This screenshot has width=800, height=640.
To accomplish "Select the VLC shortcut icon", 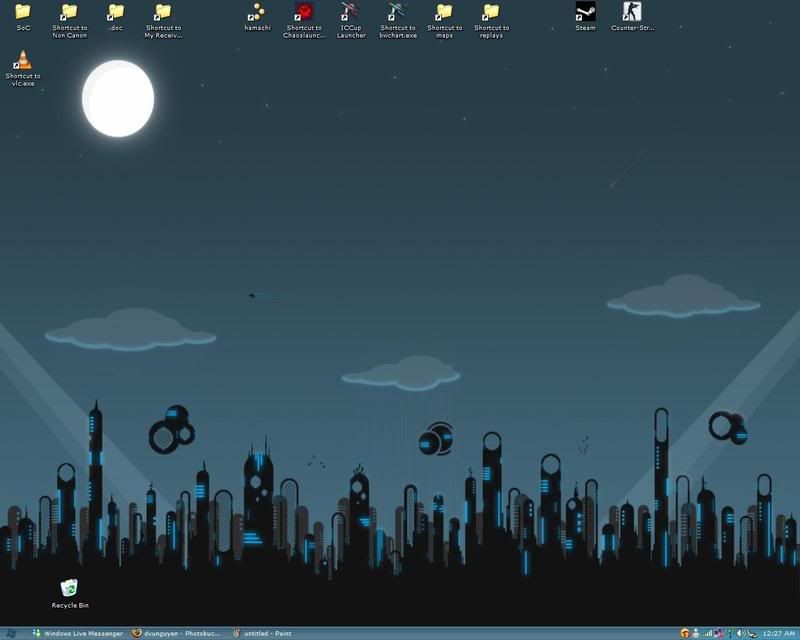I will [x=23, y=68].
